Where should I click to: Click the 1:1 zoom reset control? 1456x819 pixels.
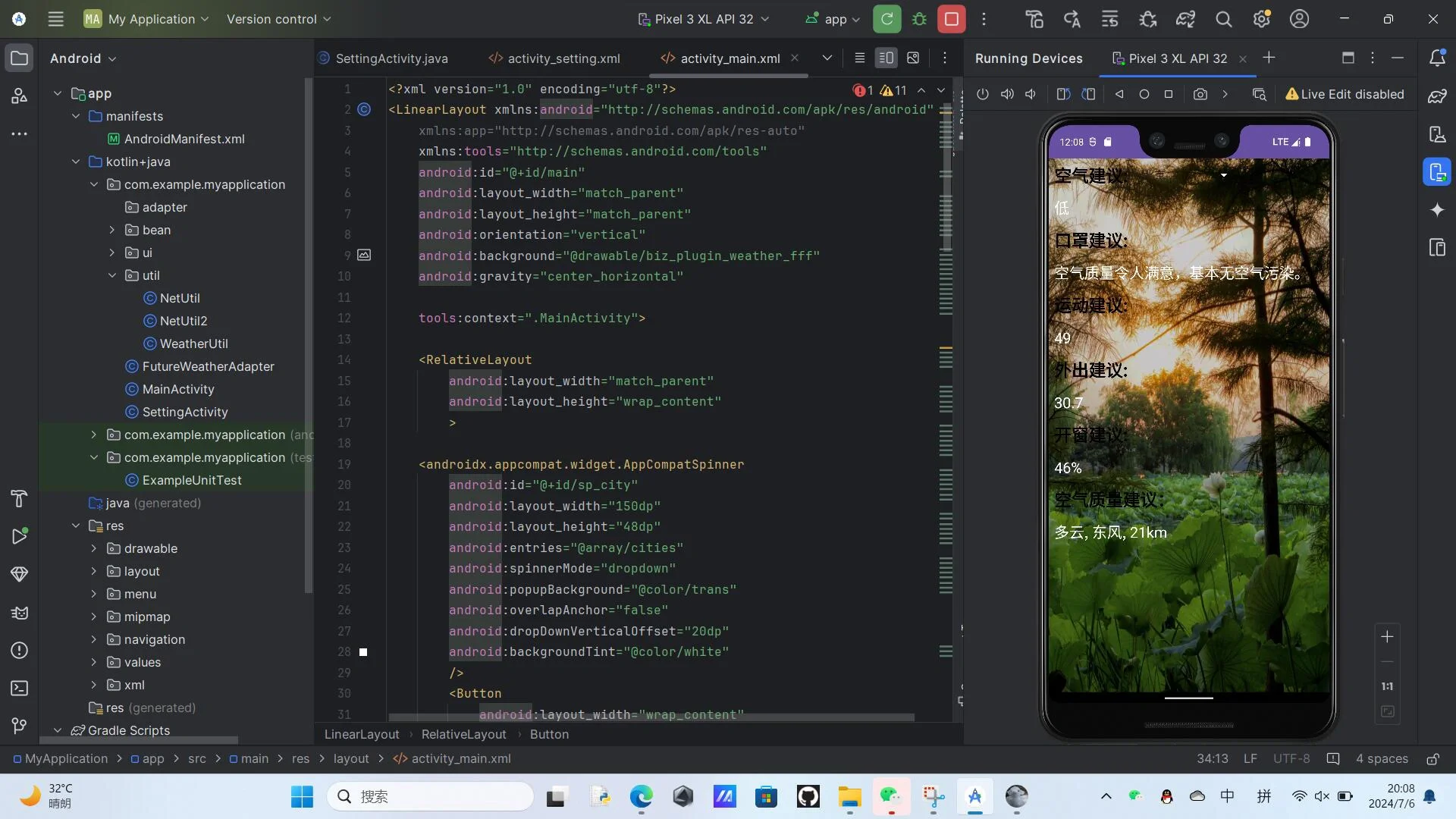click(x=1387, y=686)
